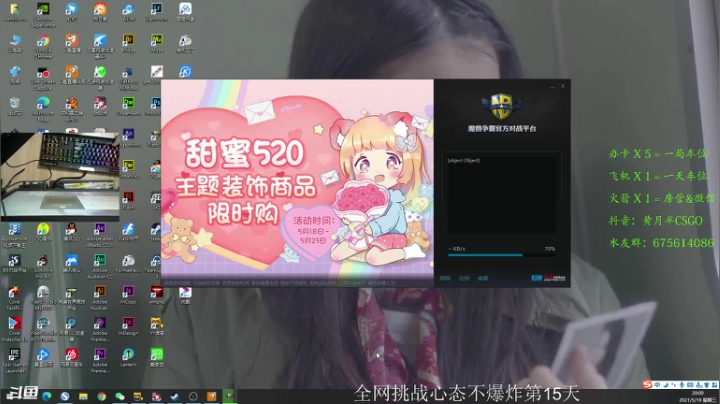
Task: Select the Adobe InDesign desktop icon
Action: pos(128,325)
